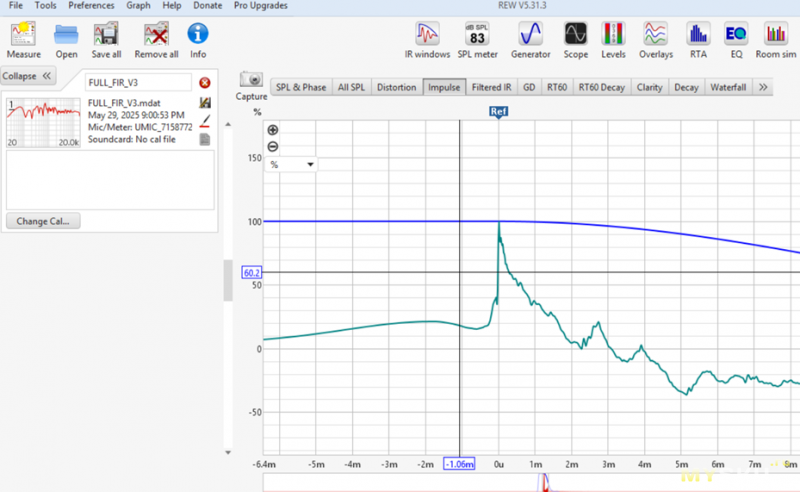The height and width of the screenshot is (492, 800).
Task: Collapse the measurements side panel
Action: pyautogui.click(x=28, y=75)
